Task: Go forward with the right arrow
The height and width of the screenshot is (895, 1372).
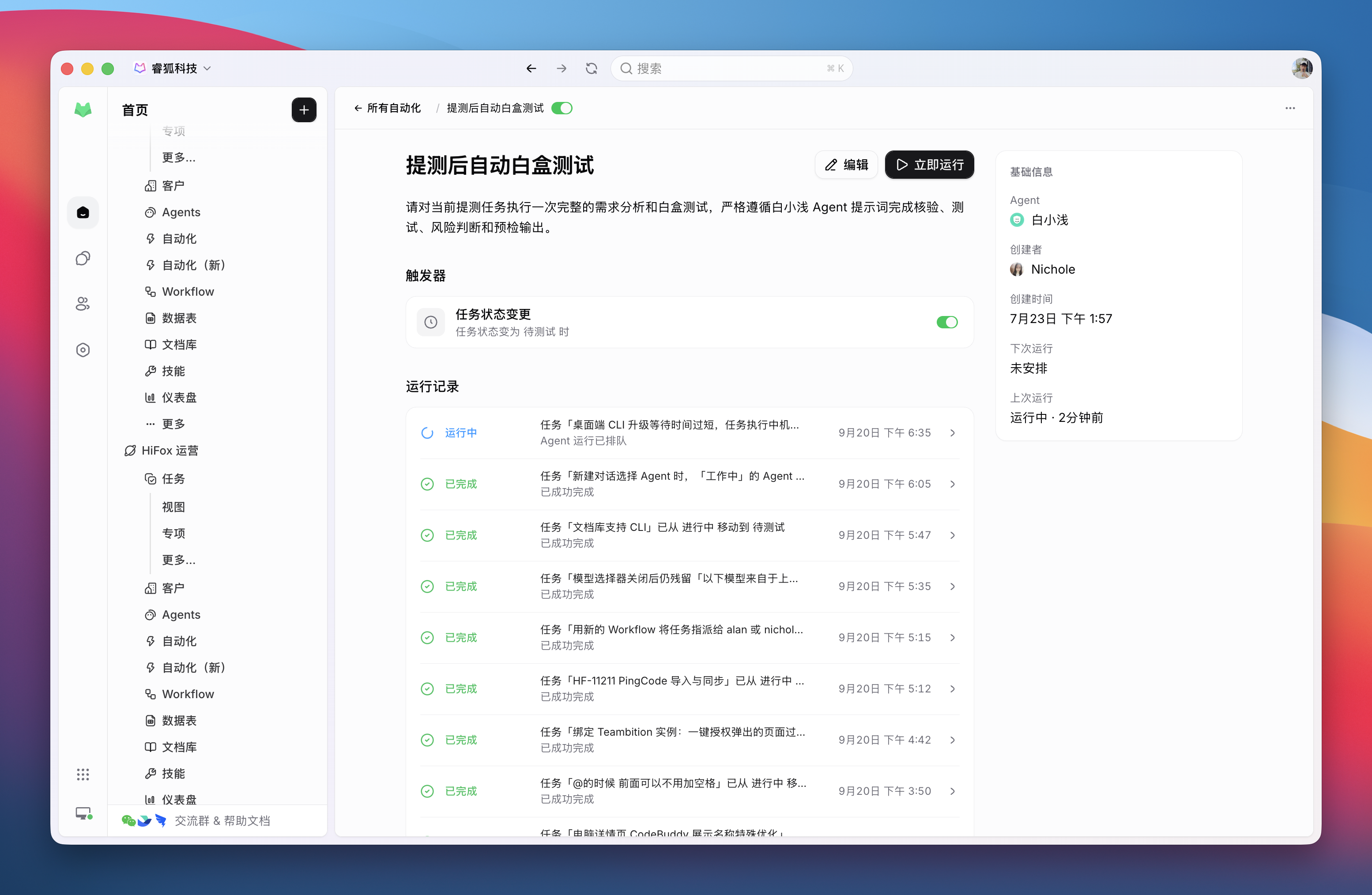Action: [x=562, y=68]
